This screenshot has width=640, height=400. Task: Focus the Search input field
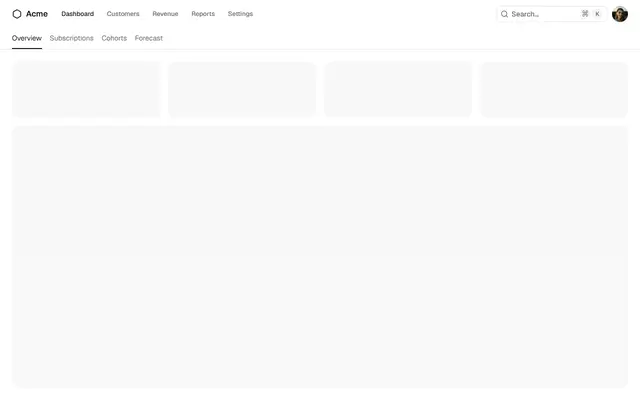click(x=551, y=14)
